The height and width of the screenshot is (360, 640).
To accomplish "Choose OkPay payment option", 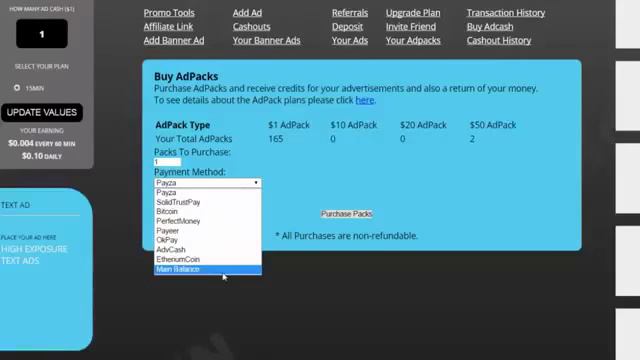I will pyautogui.click(x=208, y=240).
